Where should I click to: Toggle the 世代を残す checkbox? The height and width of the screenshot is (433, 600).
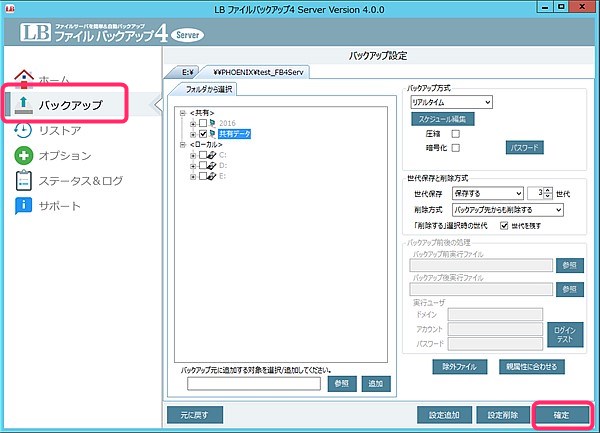coord(504,226)
